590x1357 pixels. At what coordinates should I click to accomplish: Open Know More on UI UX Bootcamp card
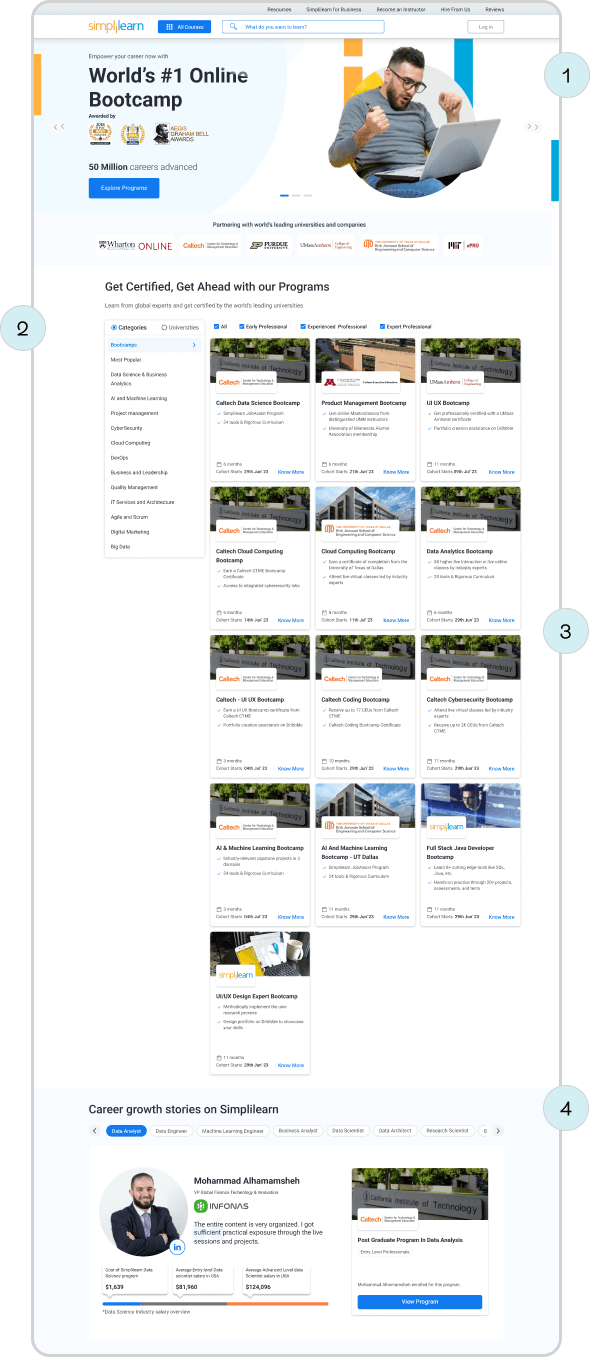point(502,472)
